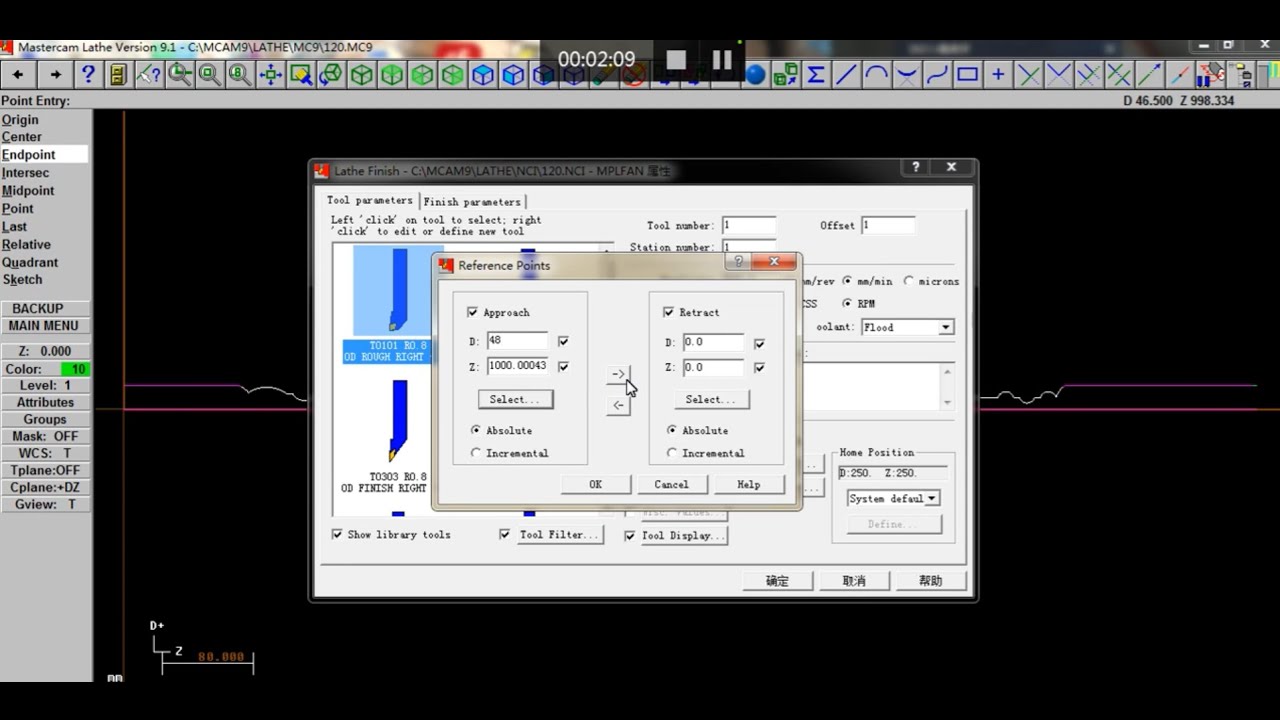Image resolution: width=1280 pixels, height=720 pixels.
Task: Select the Analyze entity question-mark icon
Action: click(x=149, y=74)
